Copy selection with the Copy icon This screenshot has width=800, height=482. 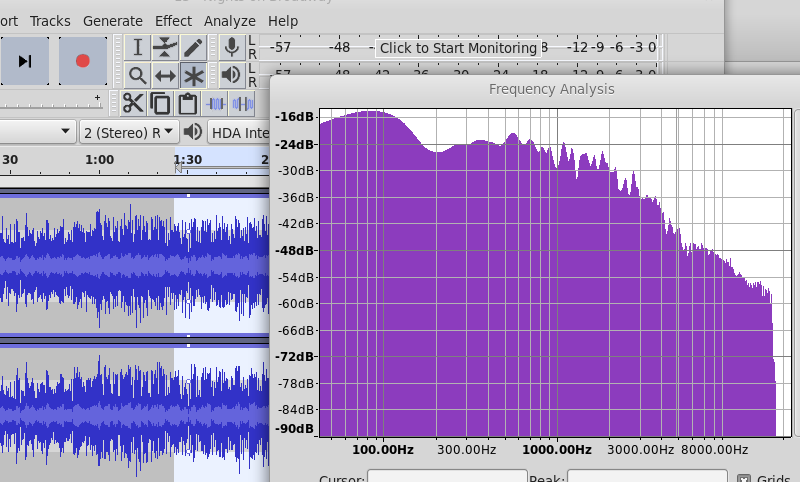tap(161, 104)
